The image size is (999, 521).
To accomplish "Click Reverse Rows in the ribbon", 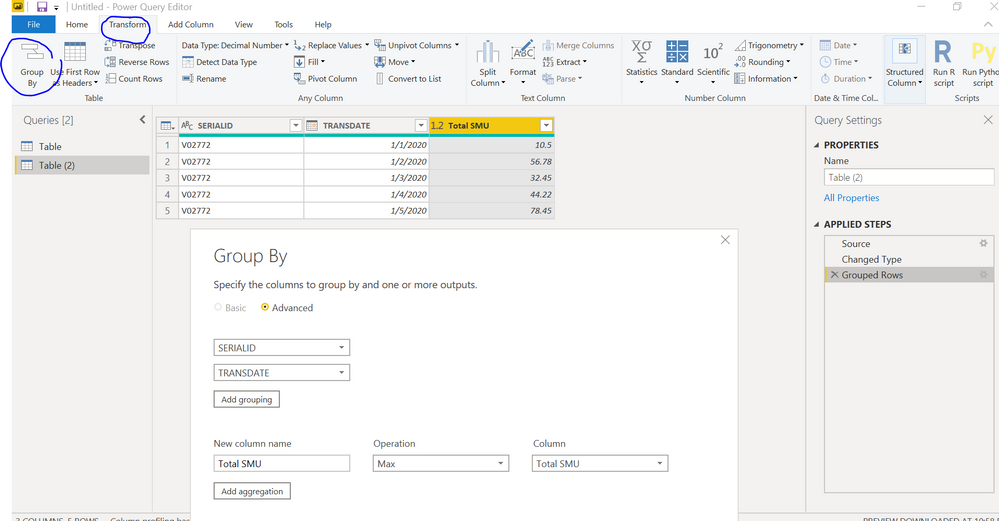I will click(137, 62).
